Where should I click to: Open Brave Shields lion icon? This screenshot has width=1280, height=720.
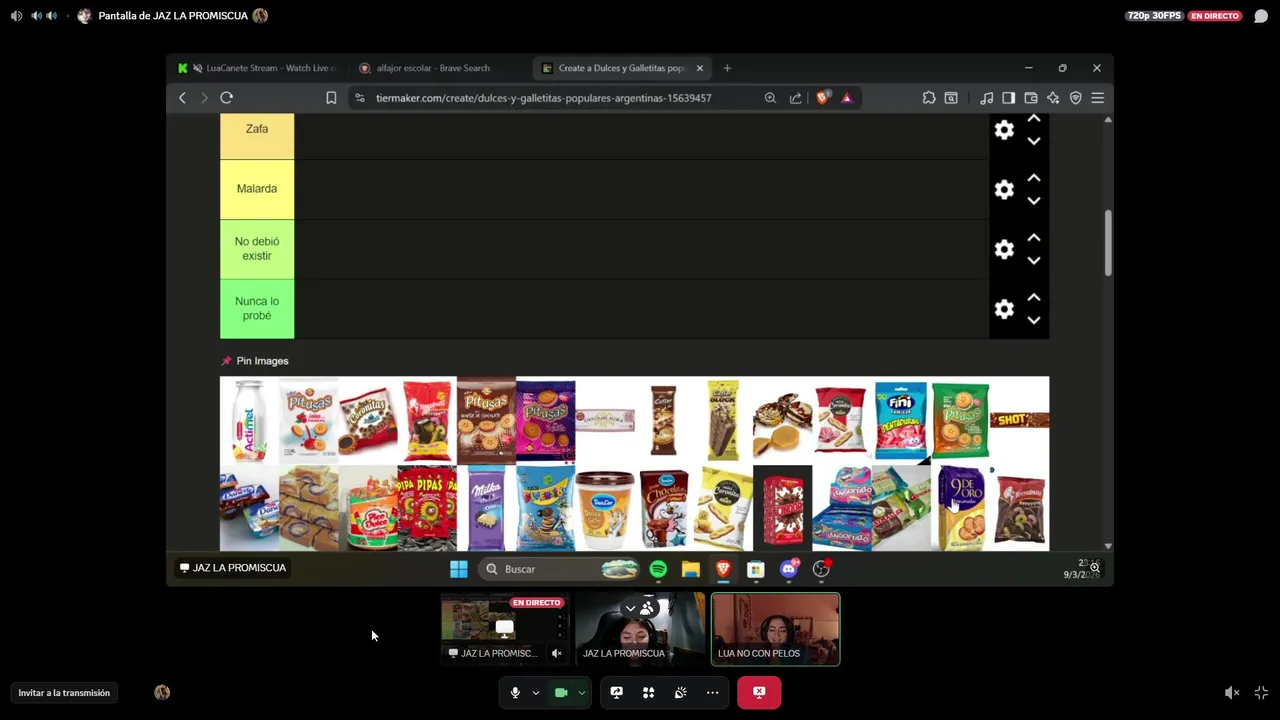pos(822,98)
